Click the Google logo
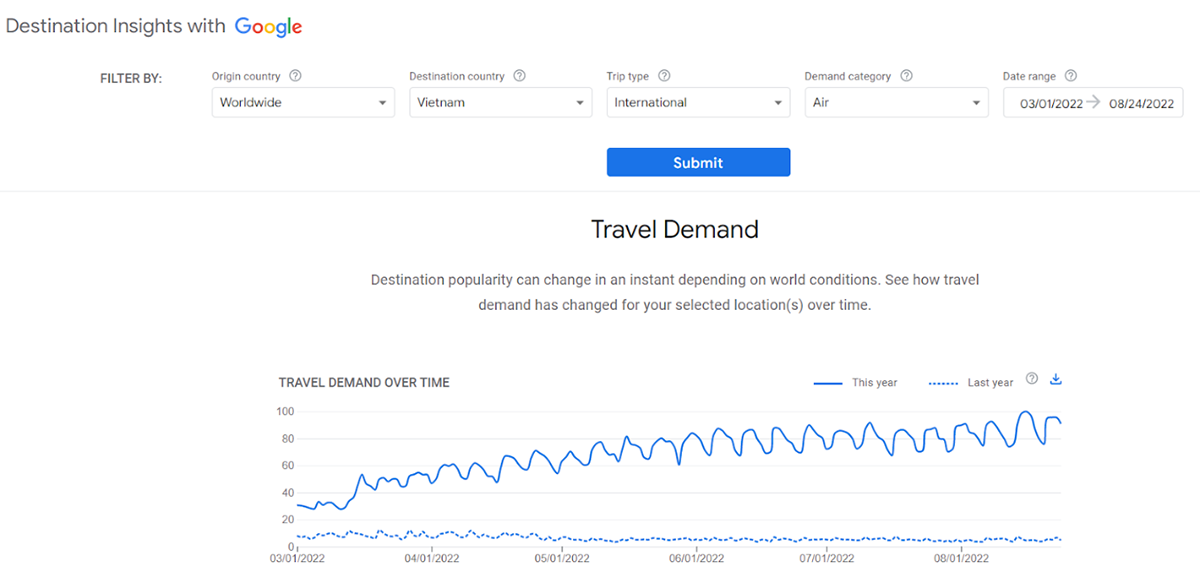This screenshot has width=1200, height=583. (268, 27)
